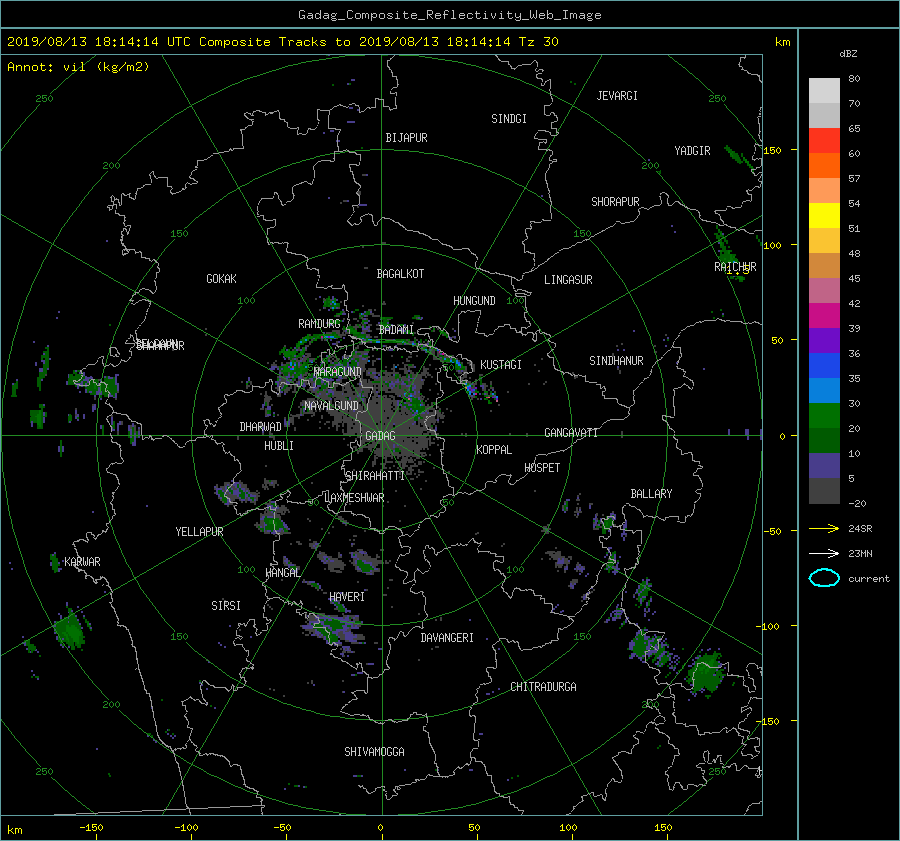900x841 pixels.
Task: Click the YELLAPUR city label
Action: point(199,532)
